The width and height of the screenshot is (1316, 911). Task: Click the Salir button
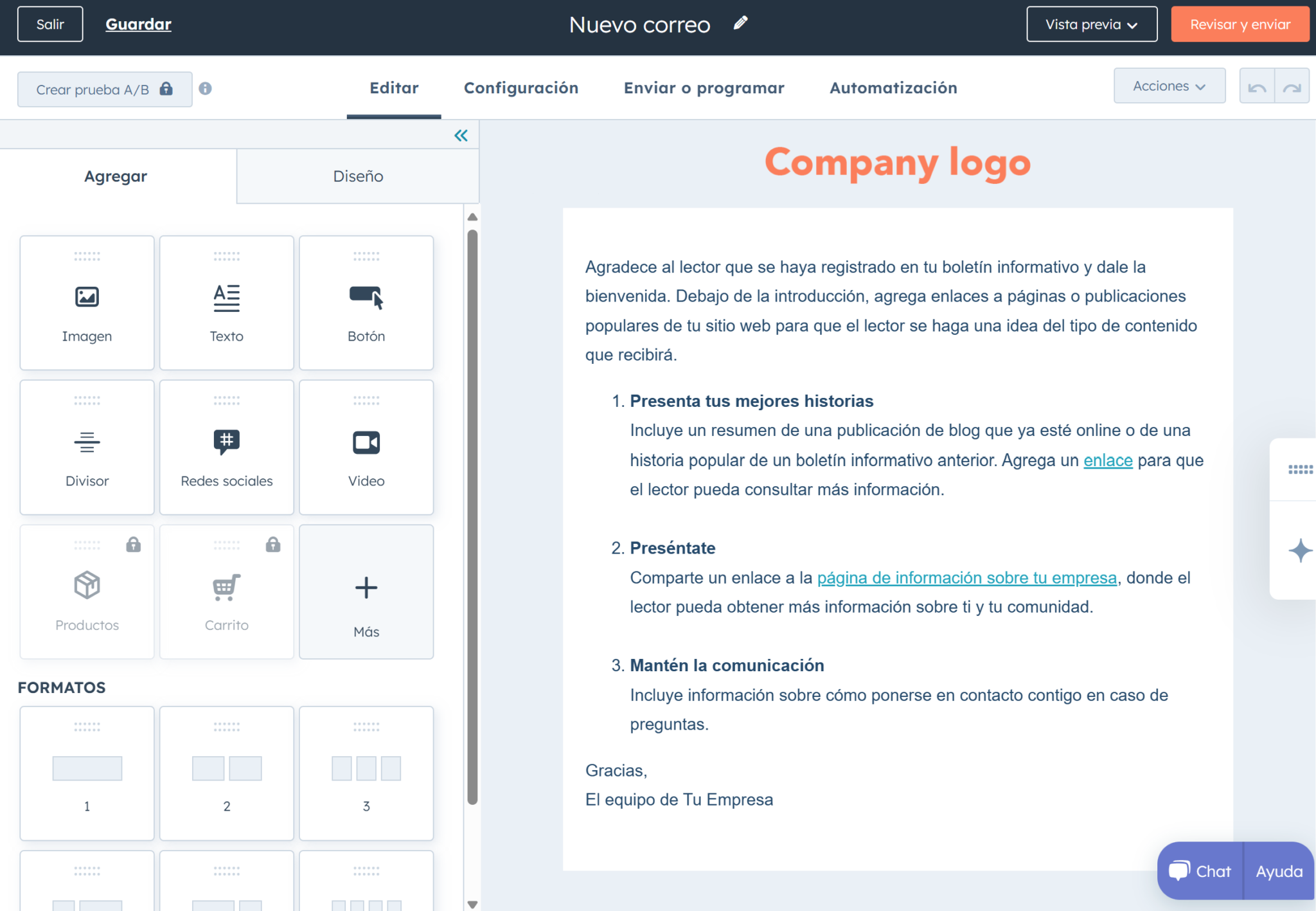[x=50, y=24]
